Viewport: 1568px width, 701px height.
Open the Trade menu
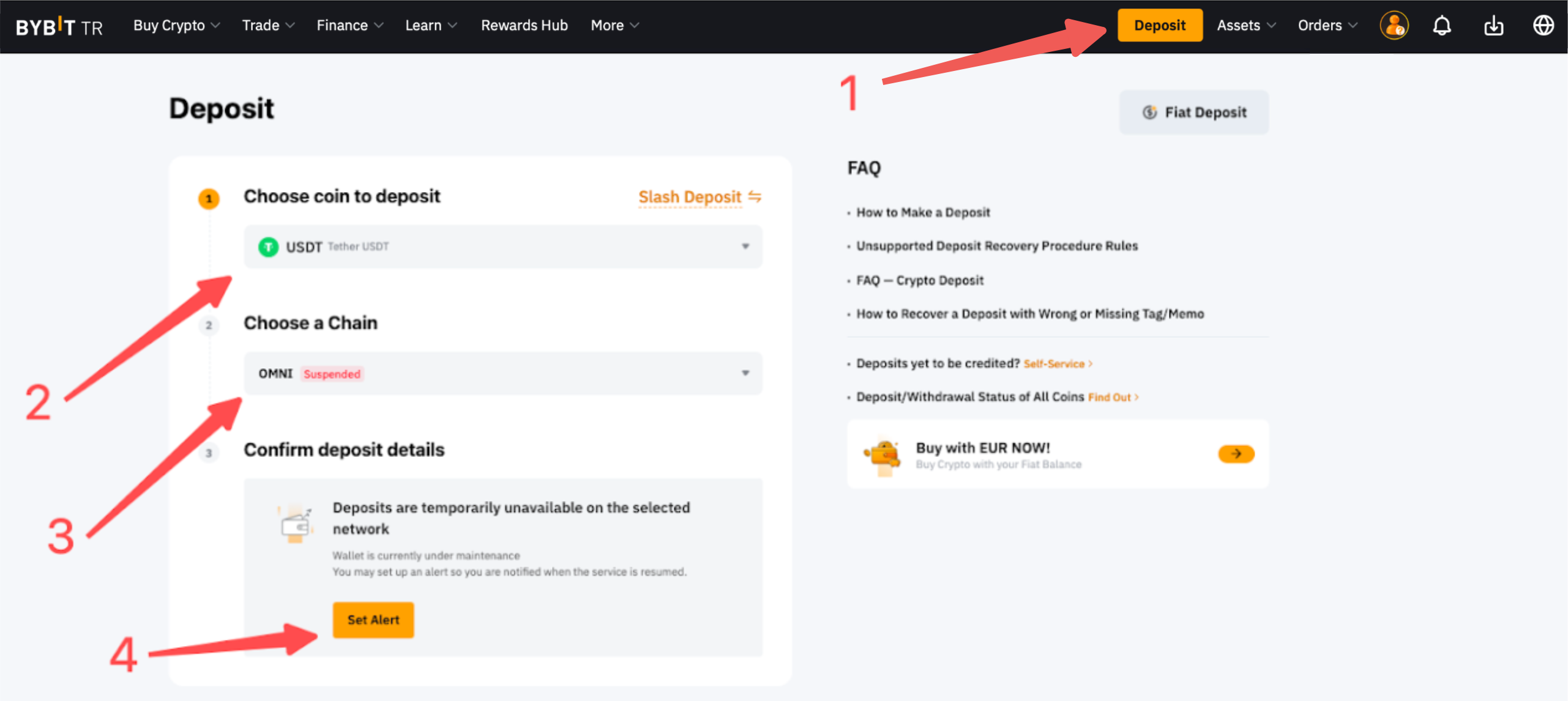coord(268,26)
